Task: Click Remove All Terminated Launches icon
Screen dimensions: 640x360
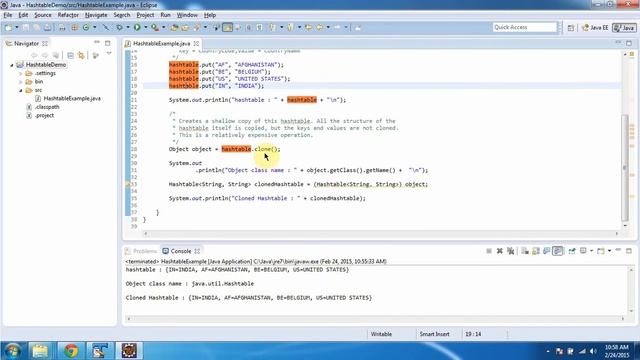Action: pos(510,251)
